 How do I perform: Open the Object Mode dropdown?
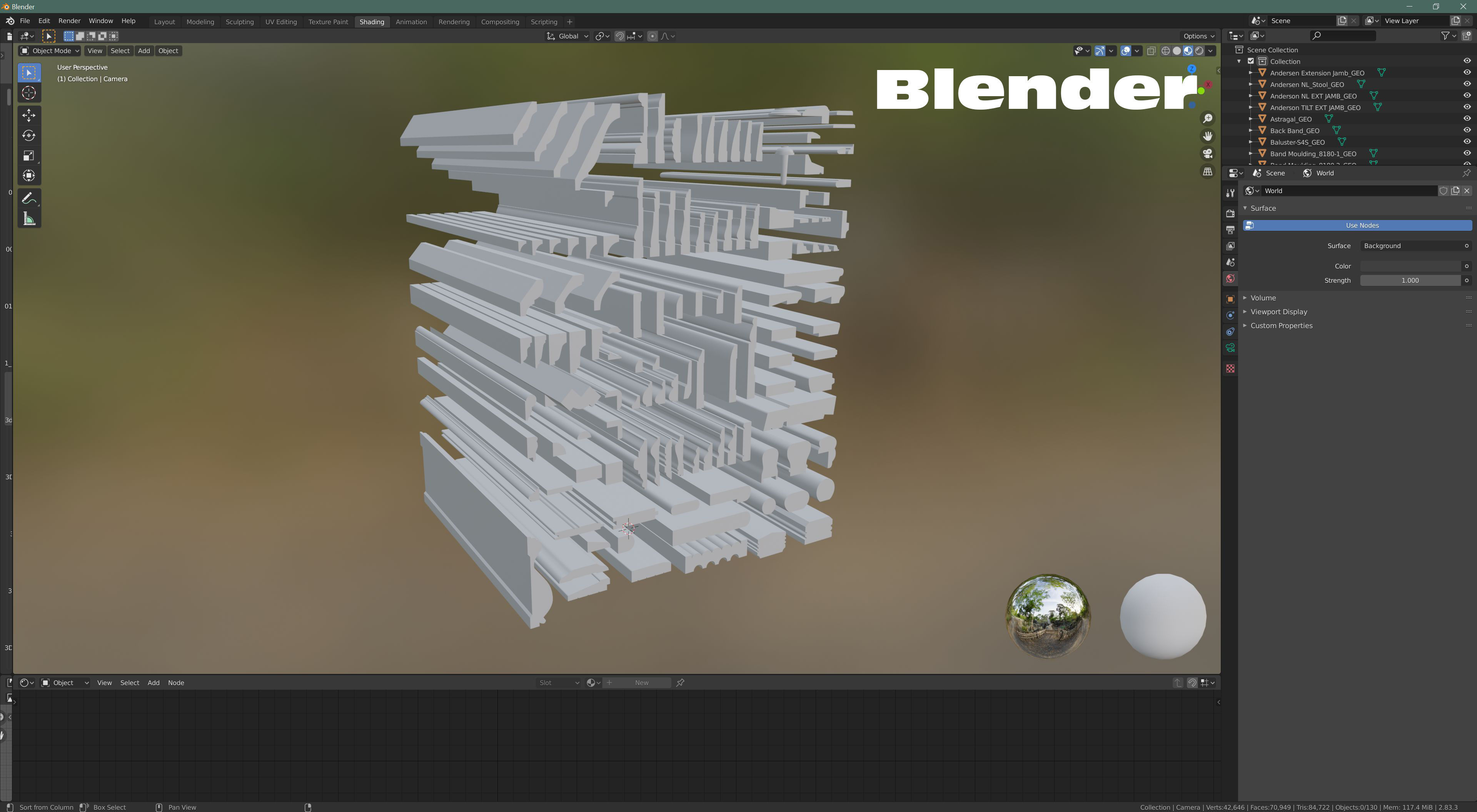49,51
